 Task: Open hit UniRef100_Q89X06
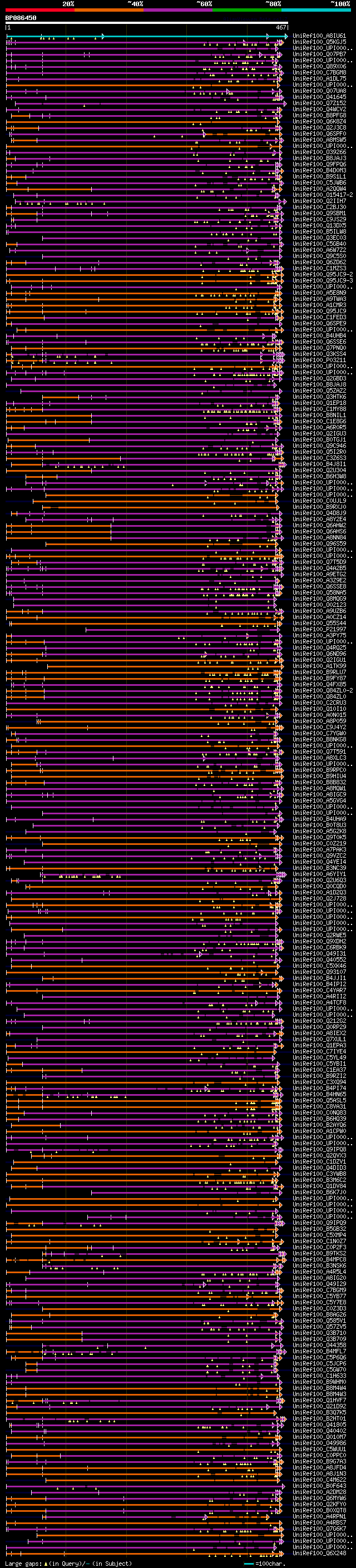pyautogui.click(x=319, y=66)
